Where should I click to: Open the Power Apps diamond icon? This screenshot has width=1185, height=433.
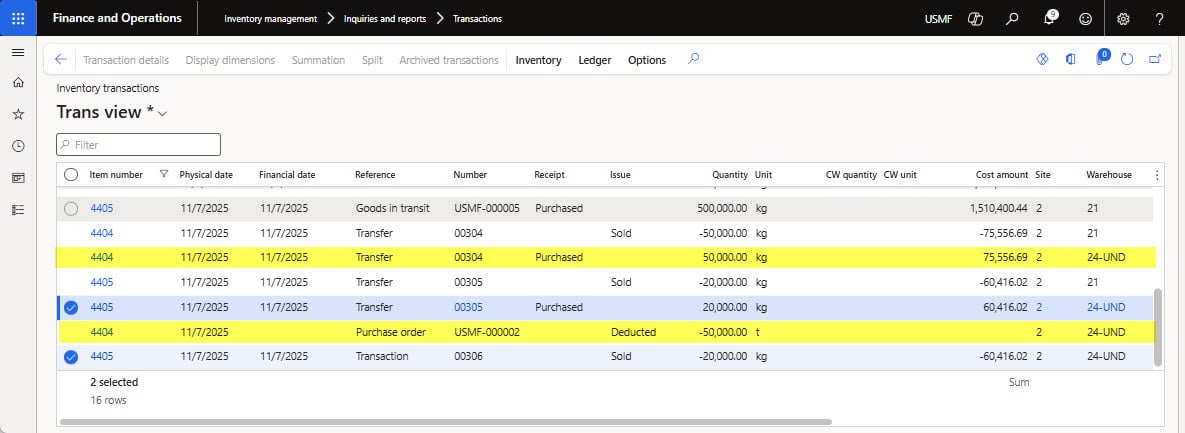point(1042,59)
